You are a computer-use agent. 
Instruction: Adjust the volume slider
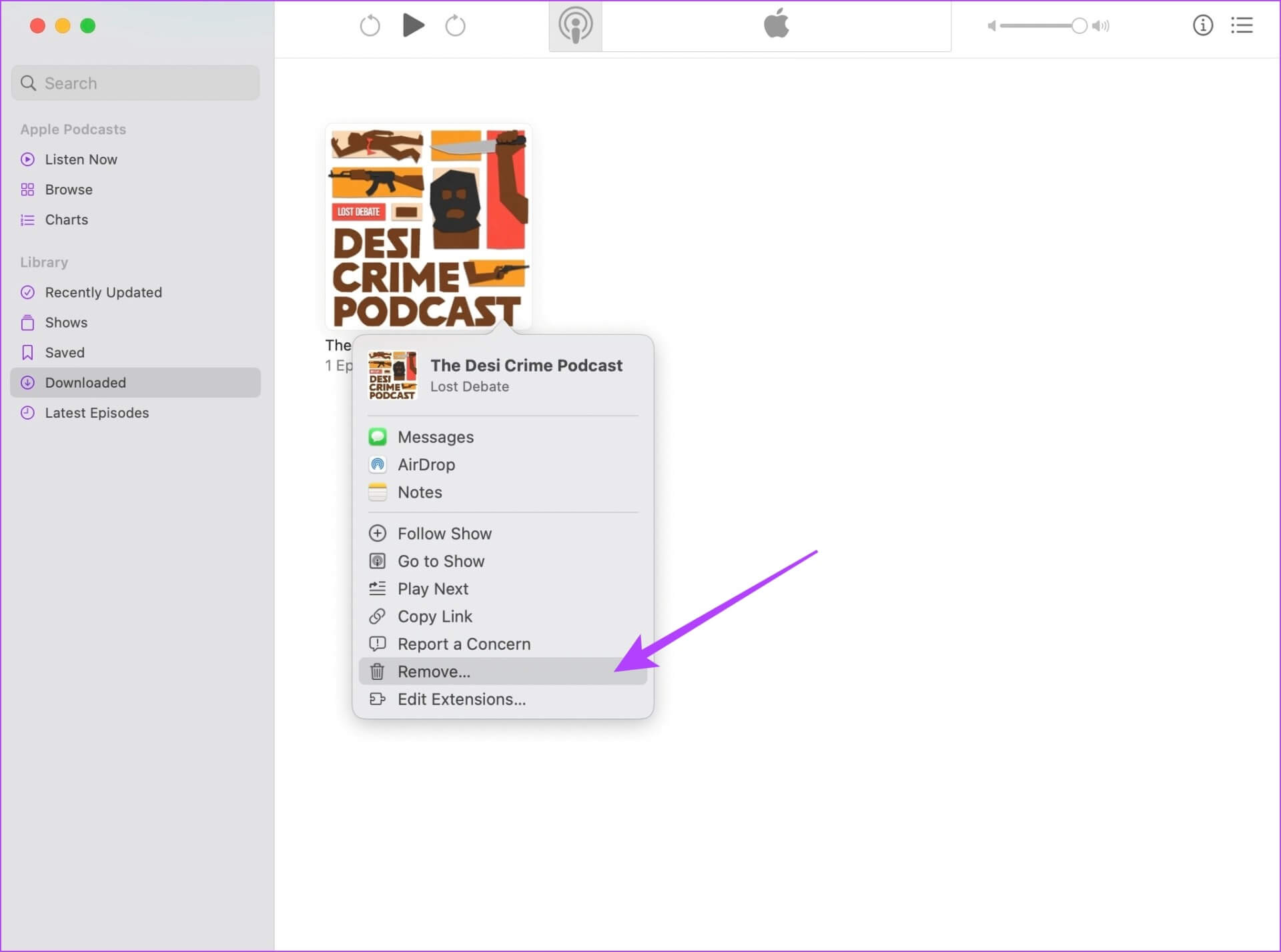click(x=1043, y=26)
